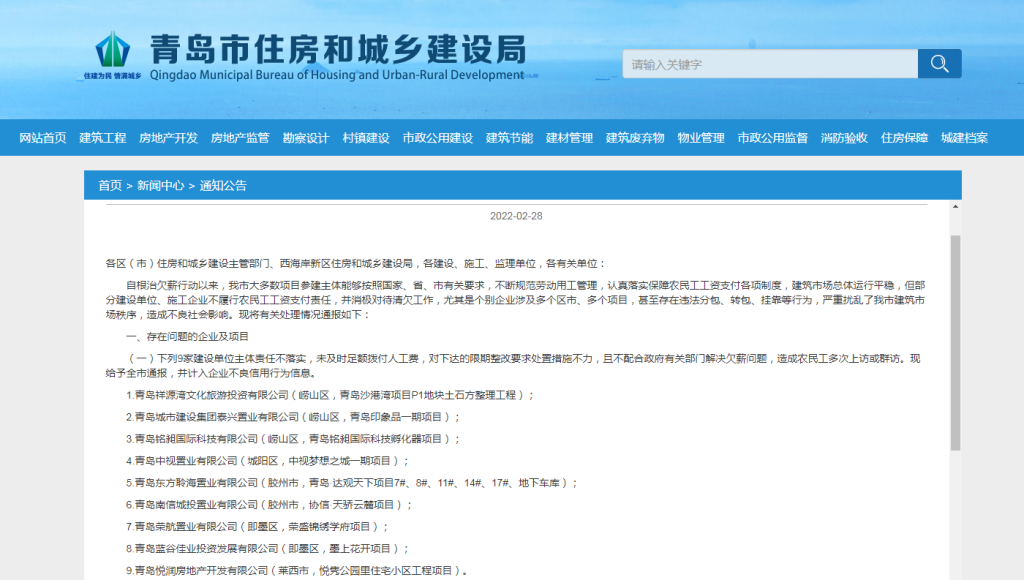Click the scrollbar up arrow
The height and width of the screenshot is (580, 1024).
click(955, 206)
